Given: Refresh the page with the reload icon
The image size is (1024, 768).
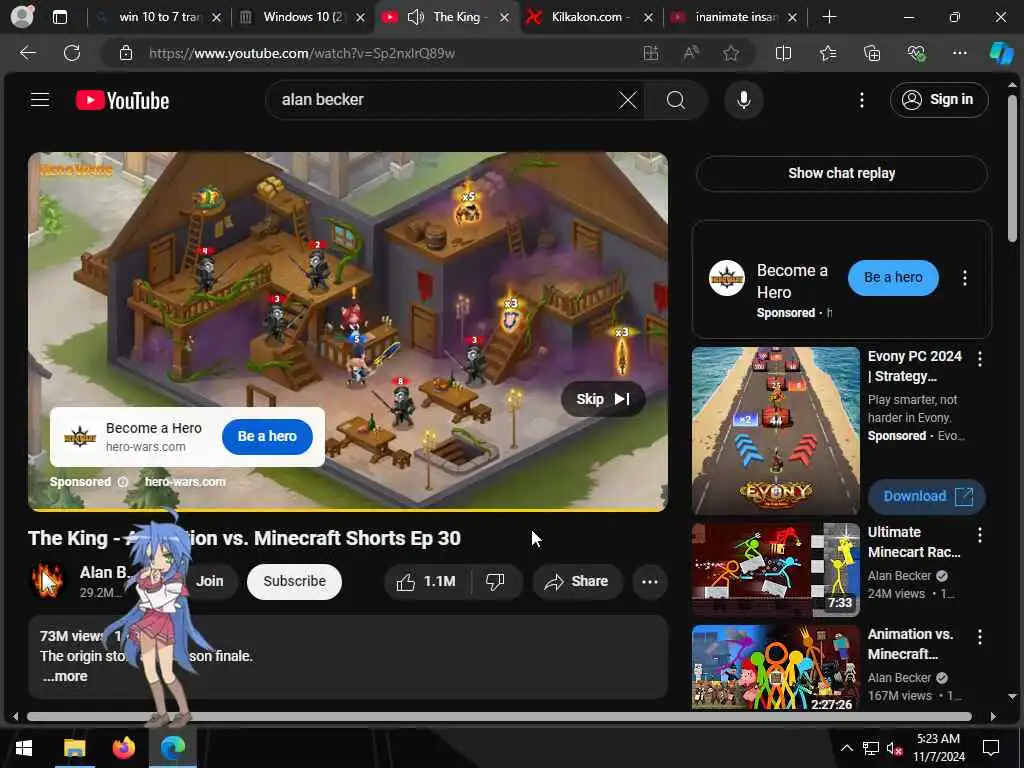Looking at the screenshot, I should [x=72, y=53].
